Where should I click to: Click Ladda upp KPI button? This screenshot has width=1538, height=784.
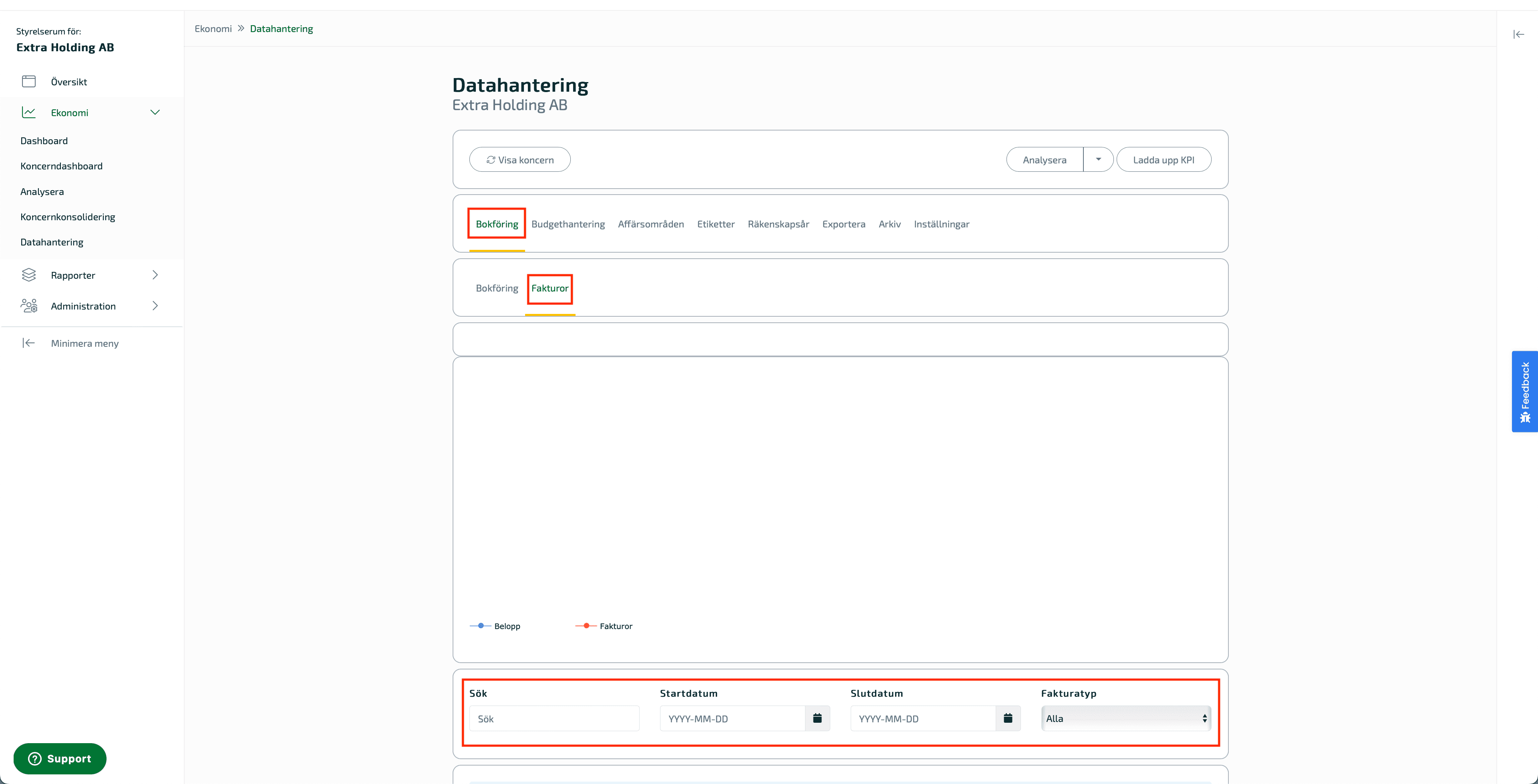1164,159
